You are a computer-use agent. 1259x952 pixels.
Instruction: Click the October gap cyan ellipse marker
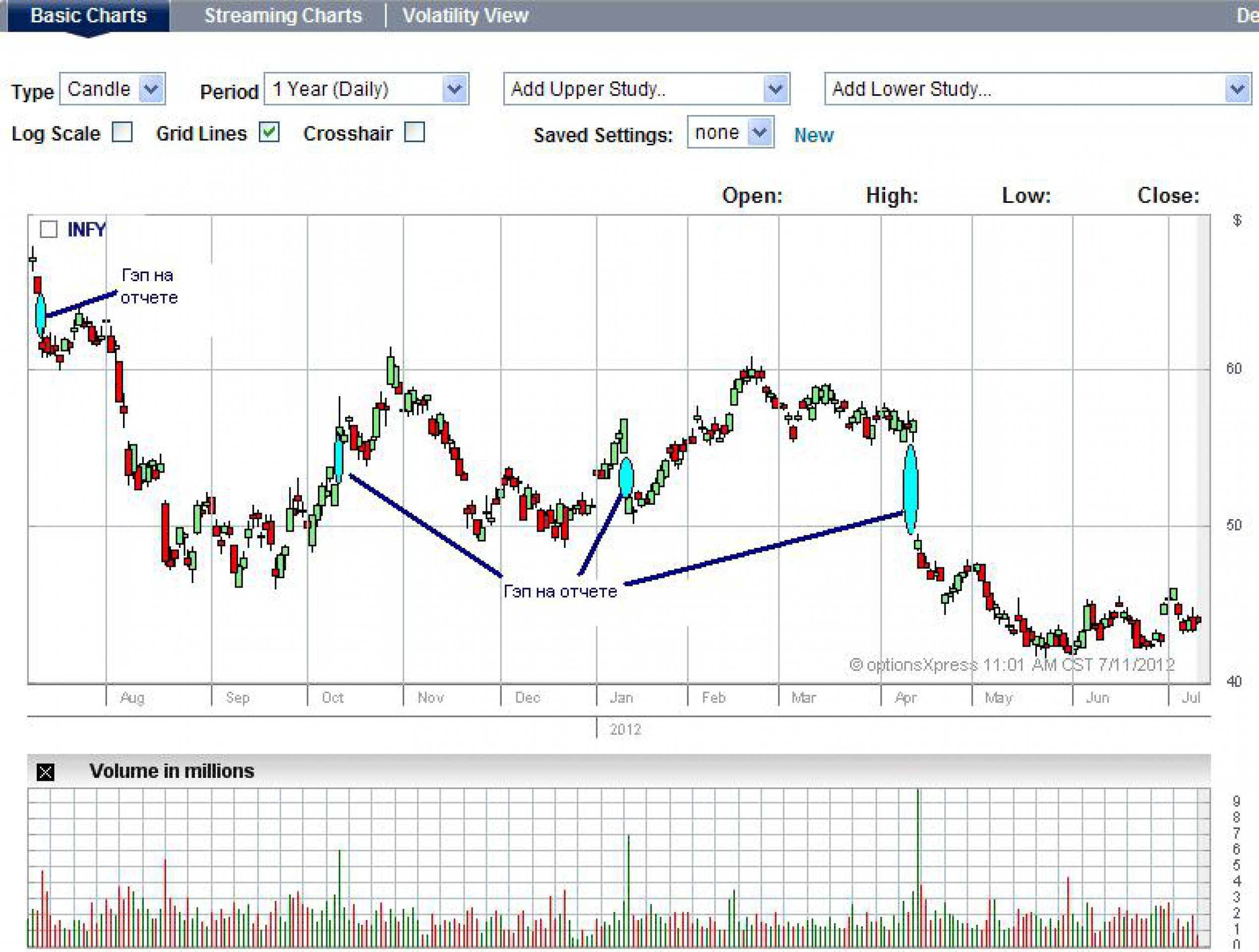(339, 460)
